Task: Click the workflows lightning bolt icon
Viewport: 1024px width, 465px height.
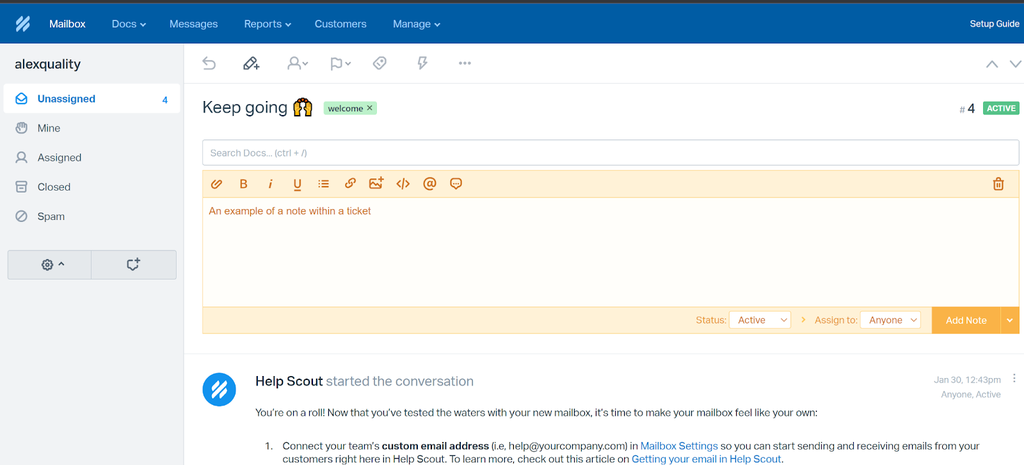Action: [423, 63]
